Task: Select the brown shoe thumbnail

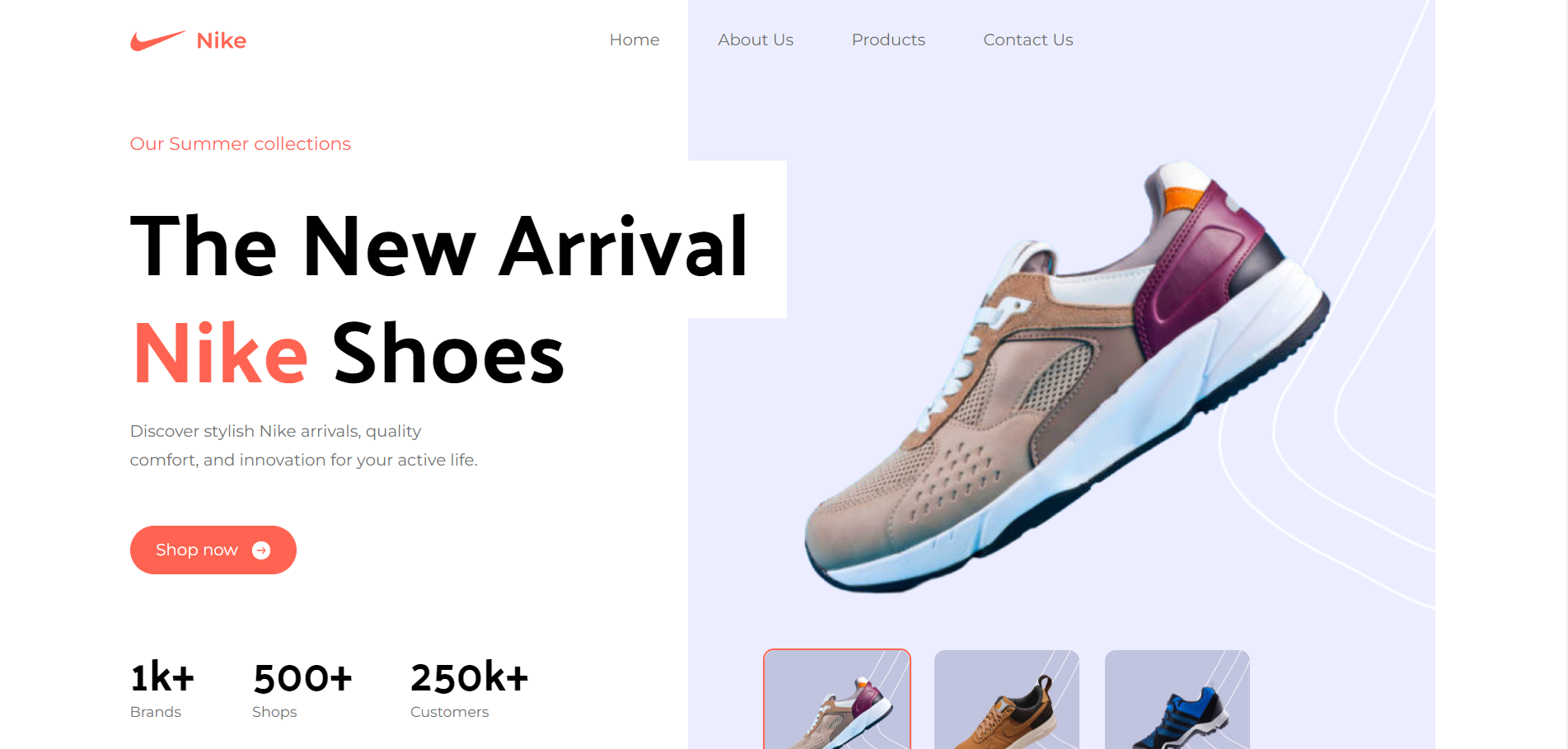Action: [1007, 700]
